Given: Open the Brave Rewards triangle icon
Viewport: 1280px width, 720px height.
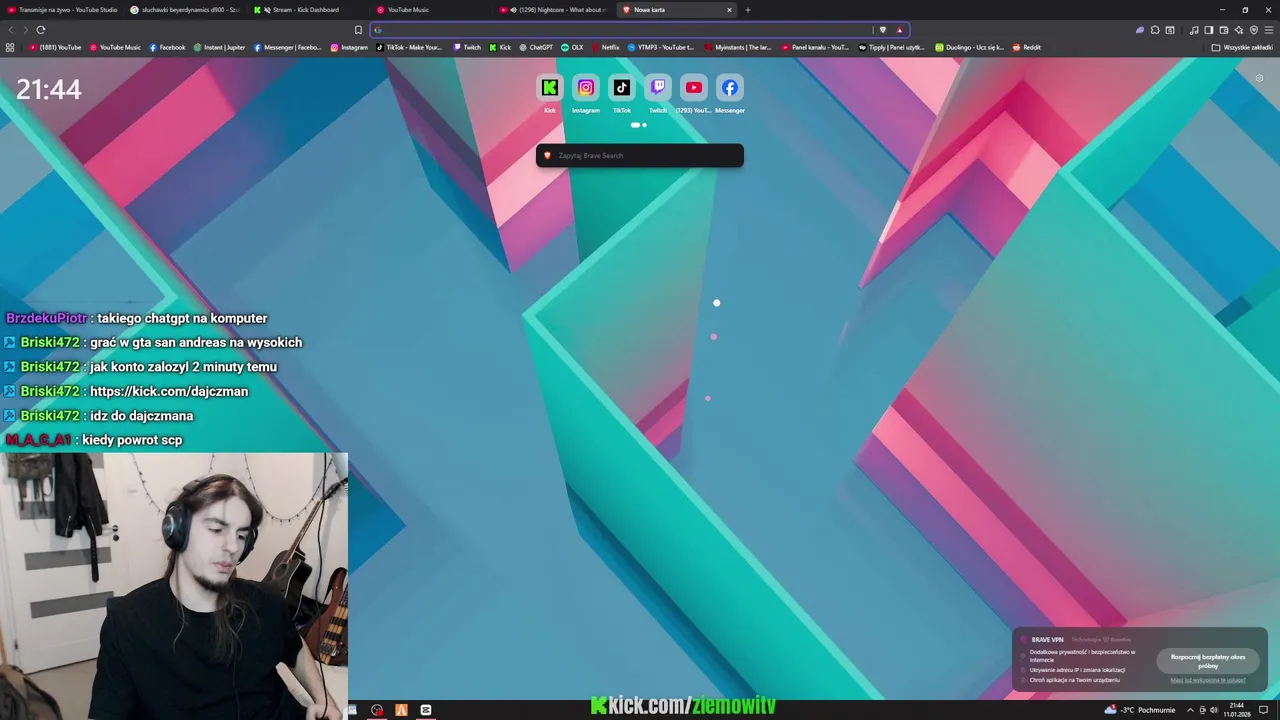Looking at the screenshot, I should point(899,30).
